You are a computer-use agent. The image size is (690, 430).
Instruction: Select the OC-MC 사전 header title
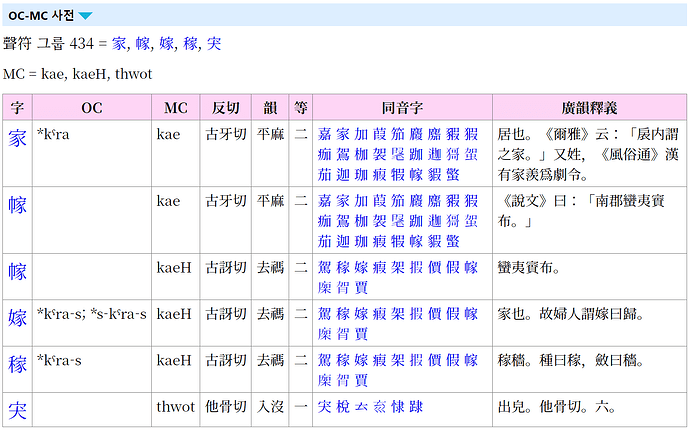tap(41, 16)
